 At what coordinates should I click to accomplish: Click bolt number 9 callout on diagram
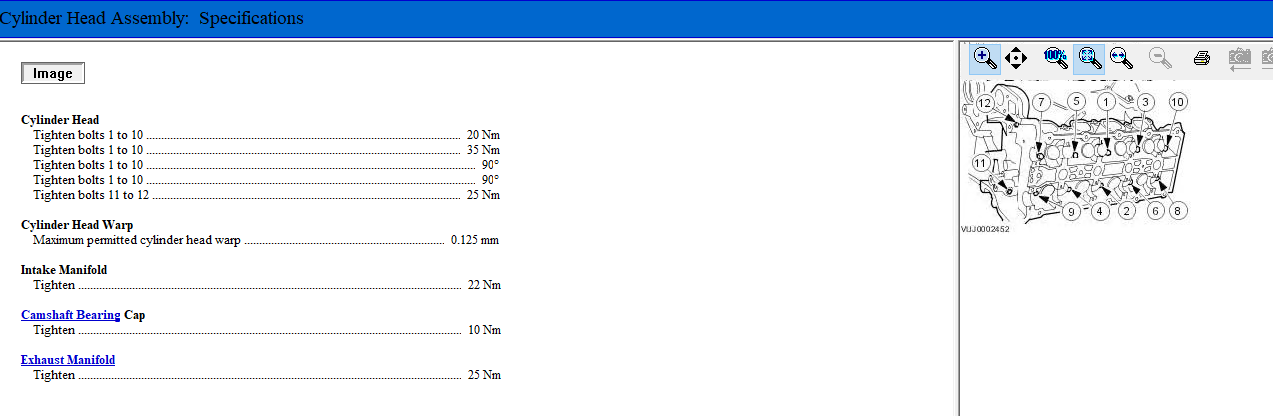pos(1070,212)
